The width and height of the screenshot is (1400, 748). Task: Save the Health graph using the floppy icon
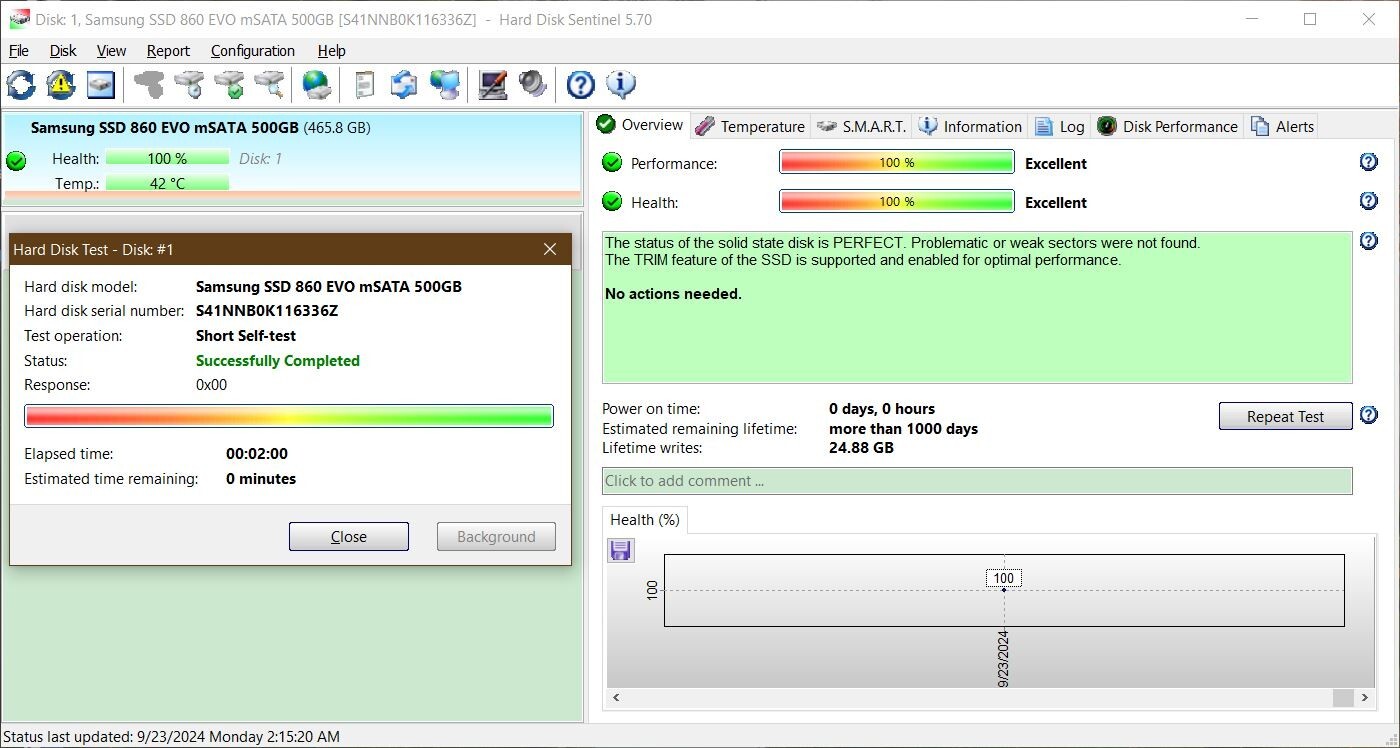pyautogui.click(x=621, y=550)
